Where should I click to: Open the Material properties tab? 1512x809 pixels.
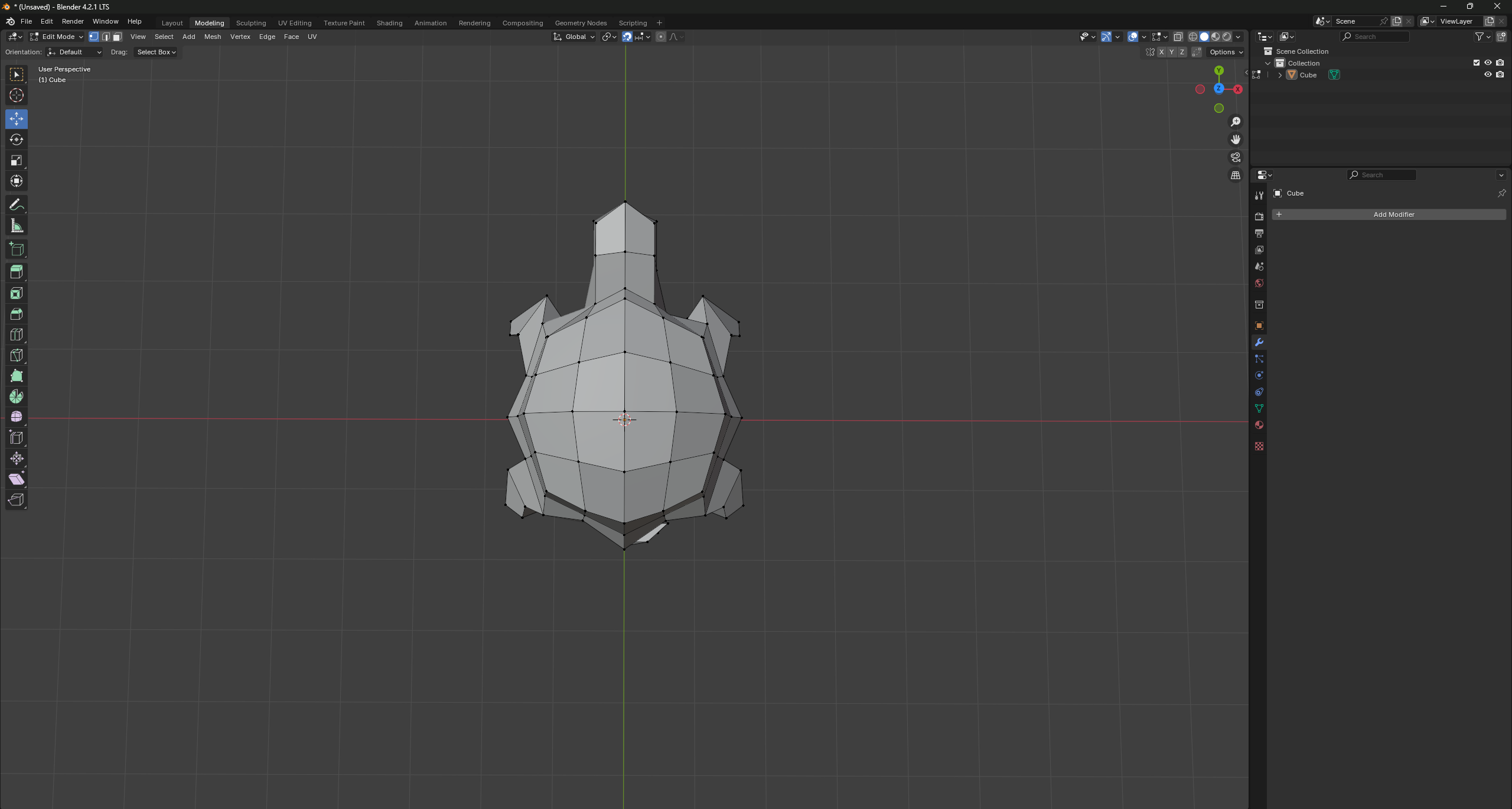click(x=1259, y=425)
